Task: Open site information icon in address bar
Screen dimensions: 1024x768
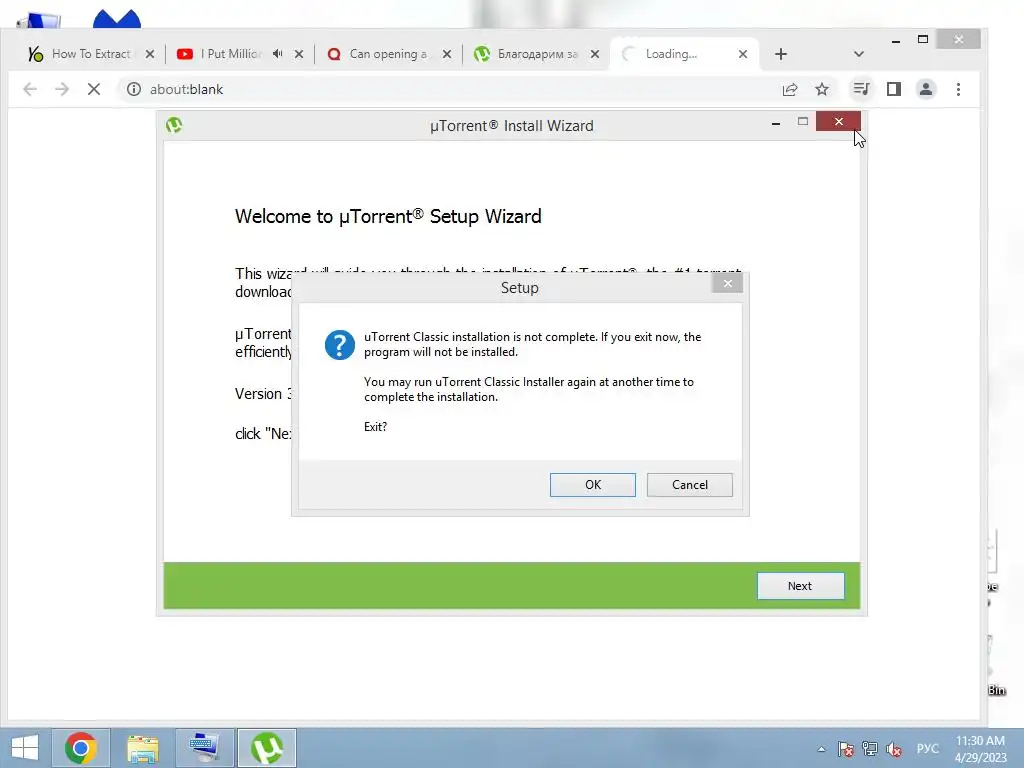Action: 134,89
